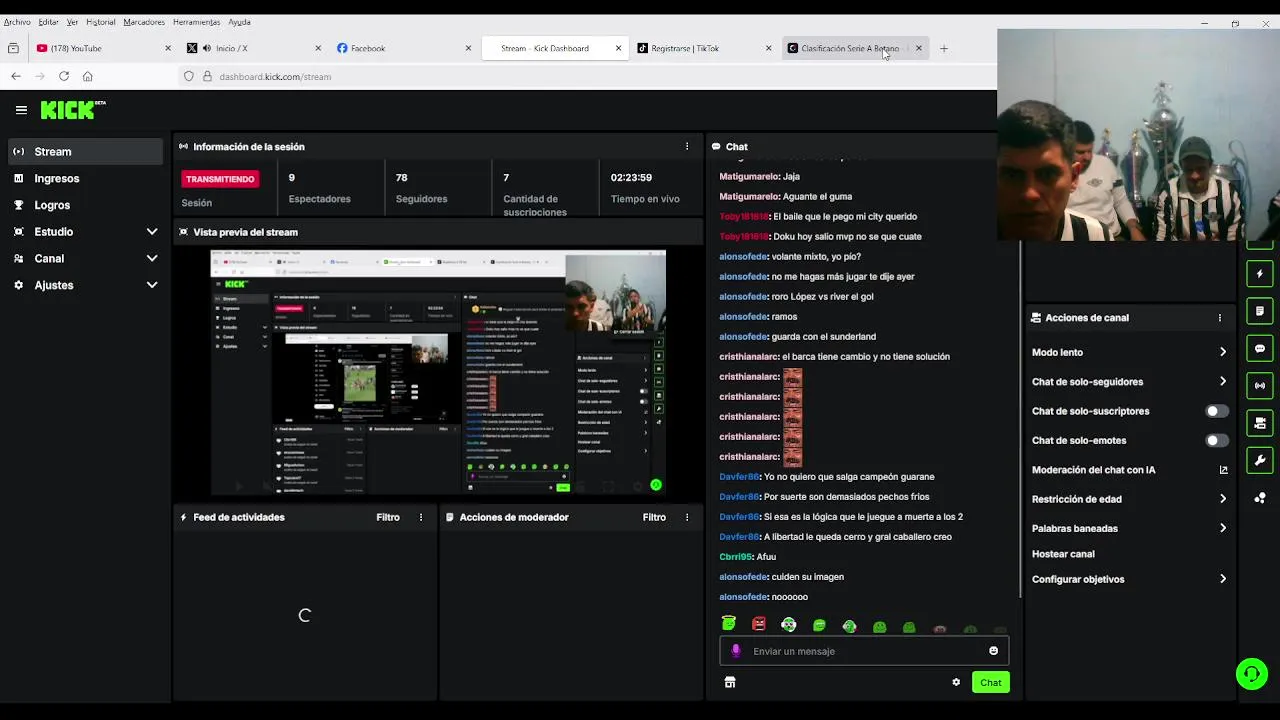The height and width of the screenshot is (720, 1280).
Task: Open Feed de actividades three-dot menu
Action: [x=421, y=517]
